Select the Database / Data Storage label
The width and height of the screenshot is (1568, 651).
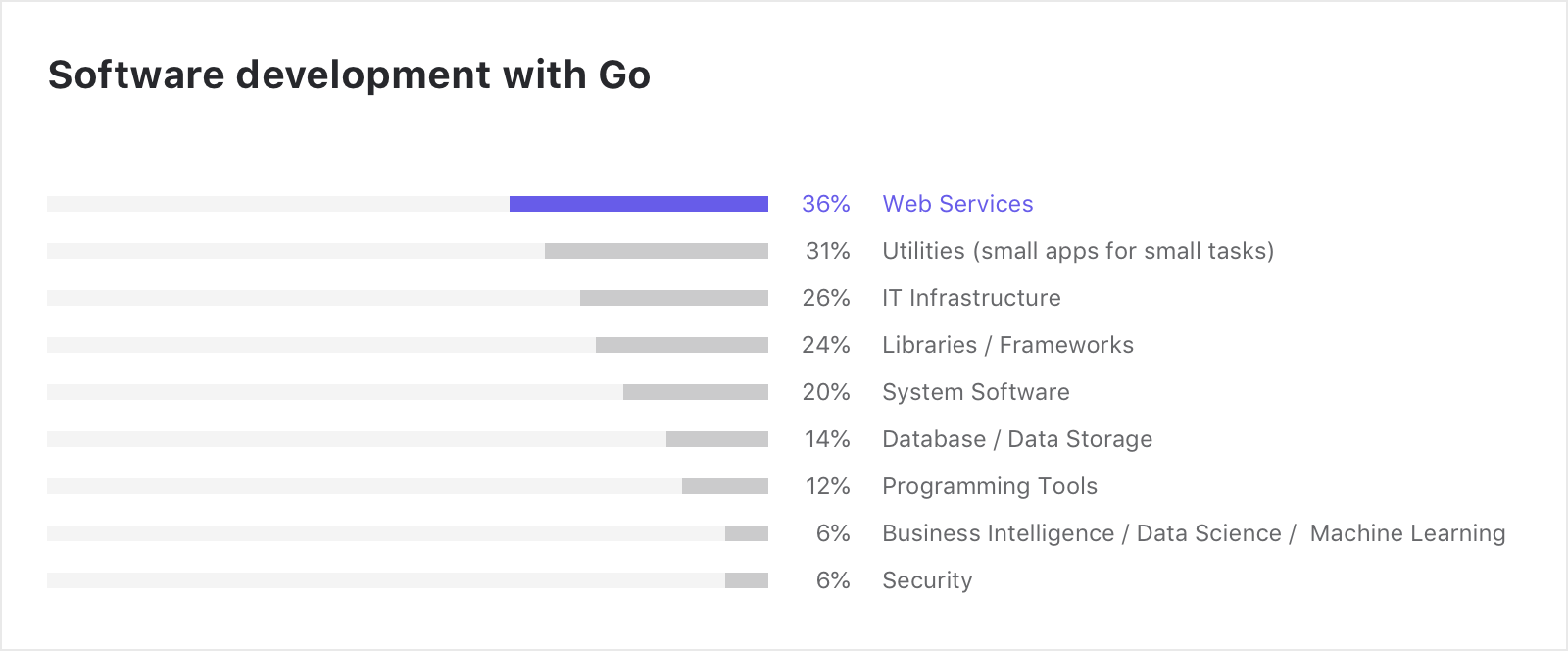pos(1017,439)
